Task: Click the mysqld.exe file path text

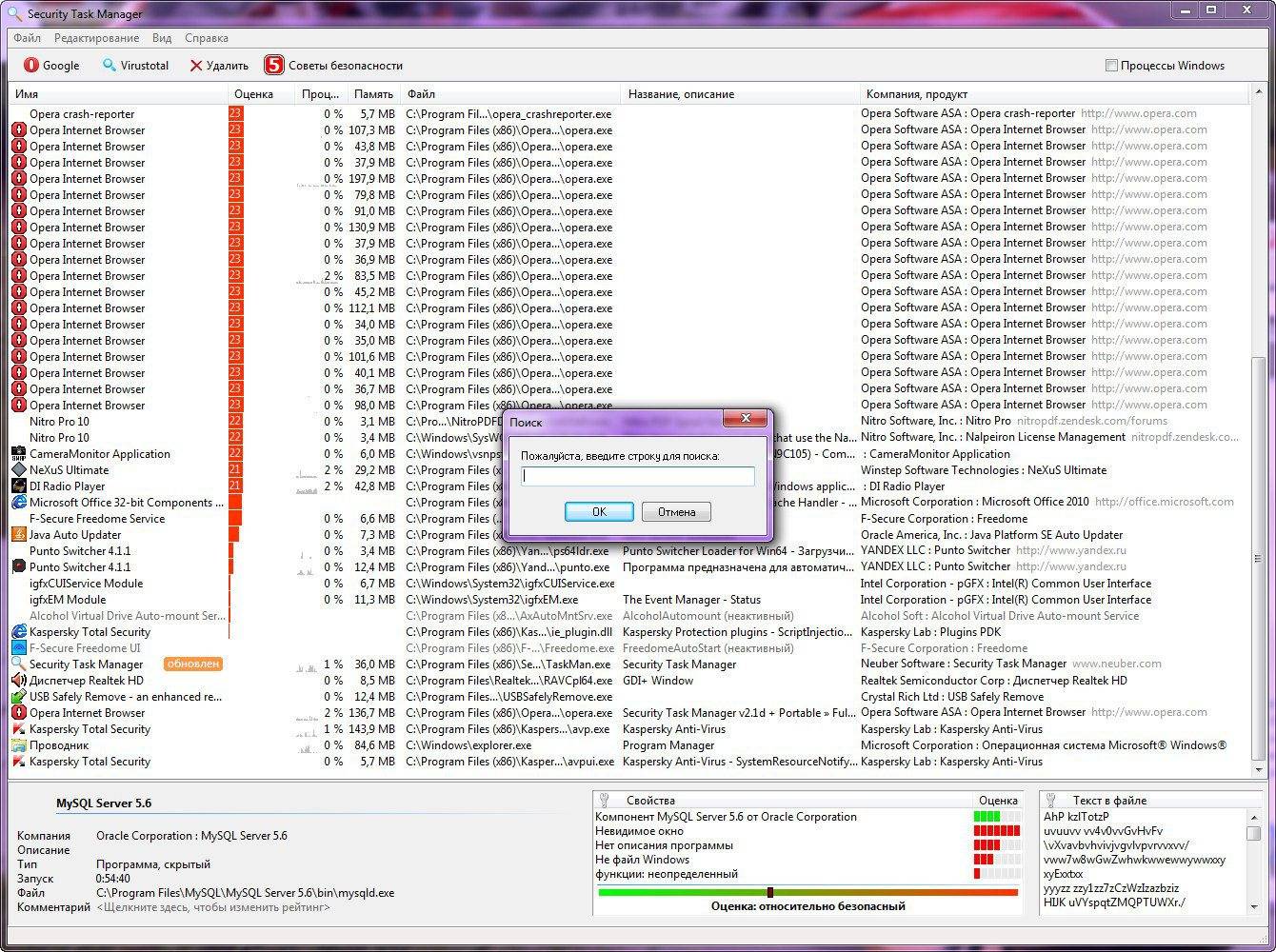Action: coord(245,893)
